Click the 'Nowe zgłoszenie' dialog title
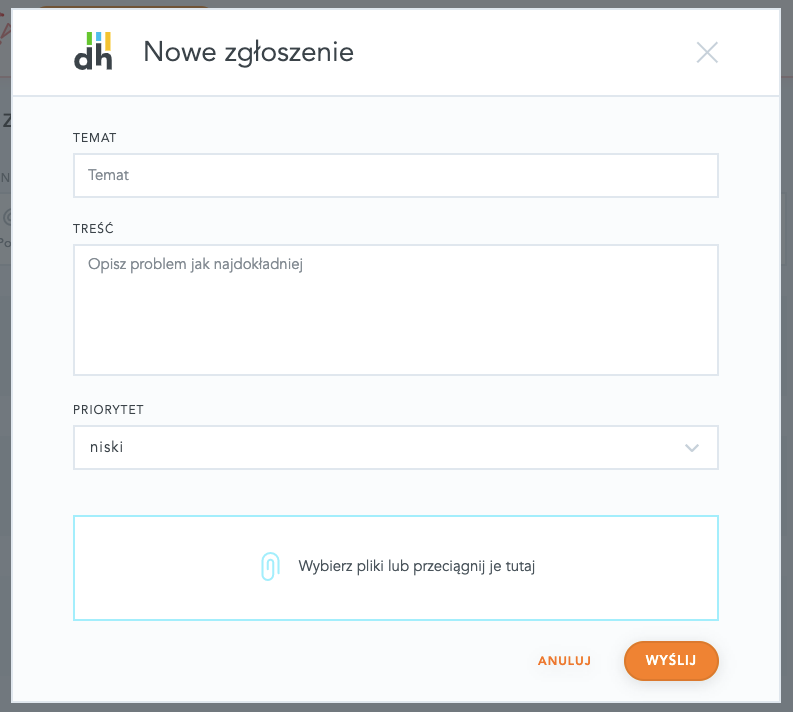Screen dimensions: 793x712 point(248,52)
